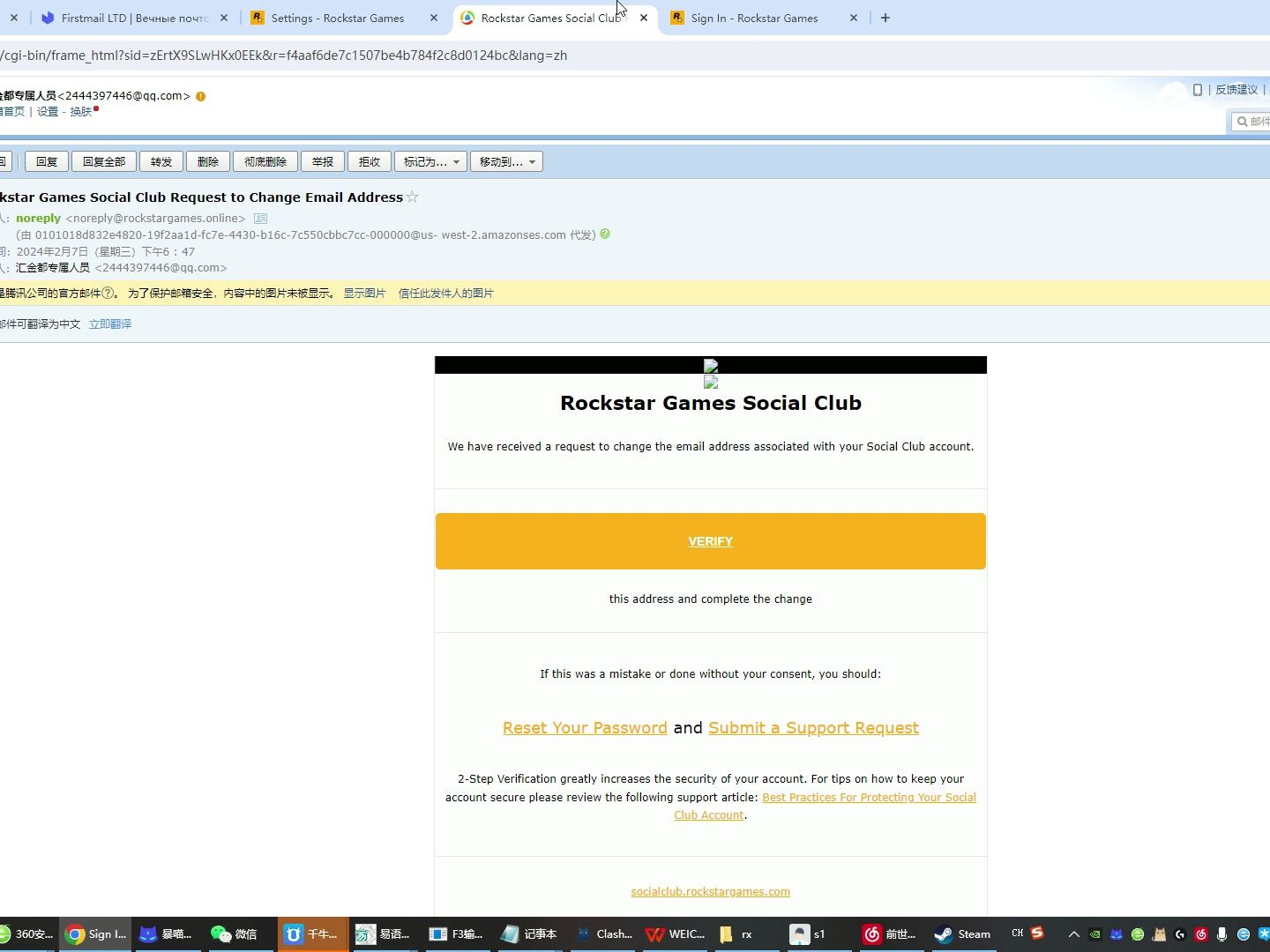Click help question mark in yellow notice bar

click(x=108, y=293)
